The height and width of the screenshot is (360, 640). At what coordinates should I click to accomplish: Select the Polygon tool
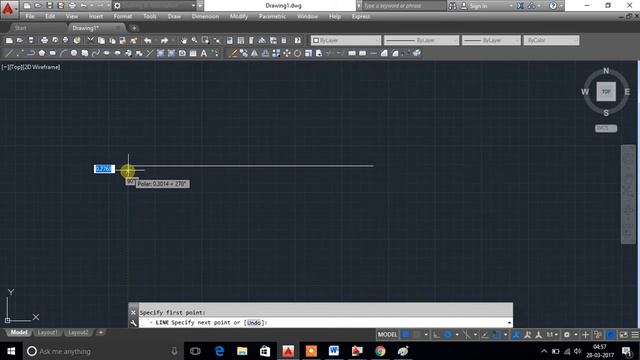(x=42, y=53)
